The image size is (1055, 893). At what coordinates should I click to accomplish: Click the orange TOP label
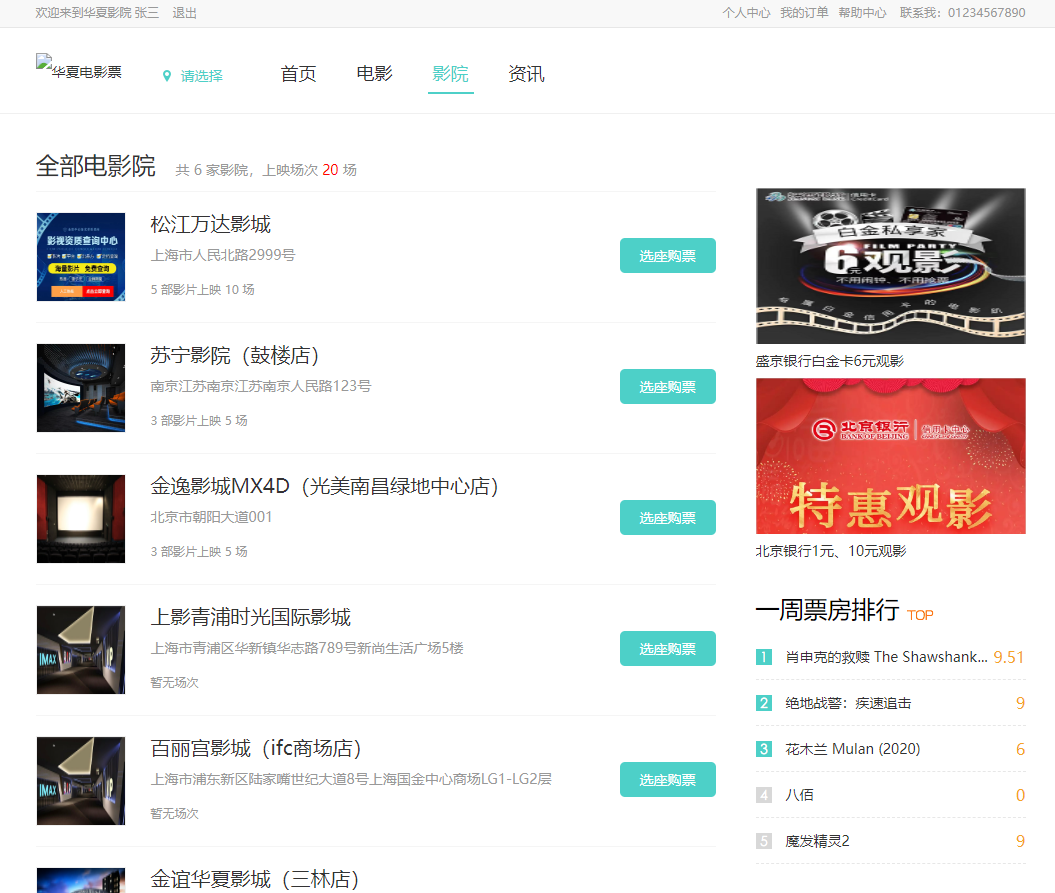pos(920,615)
